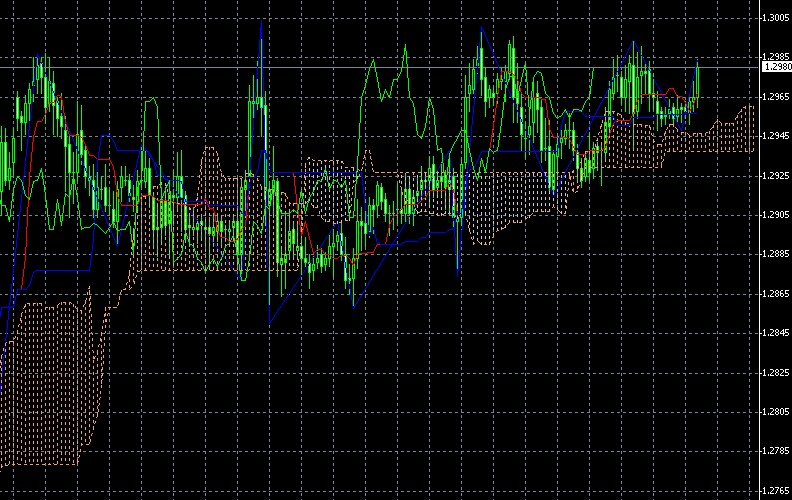Viewport: 792px width, 500px height.
Task: Click the 1.2925 price axis label
Action: 777,176
